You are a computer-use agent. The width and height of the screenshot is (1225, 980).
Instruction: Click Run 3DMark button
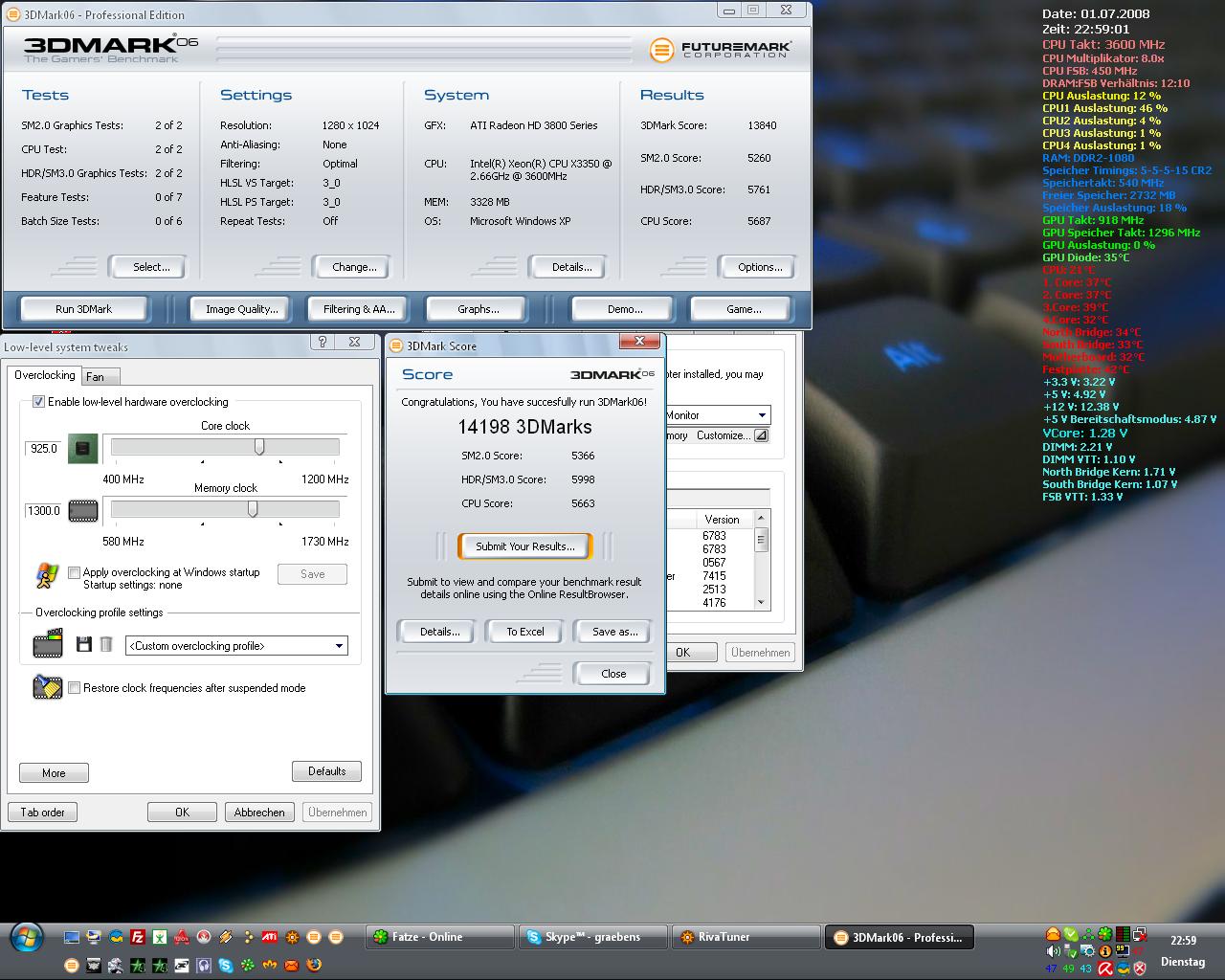point(84,309)
